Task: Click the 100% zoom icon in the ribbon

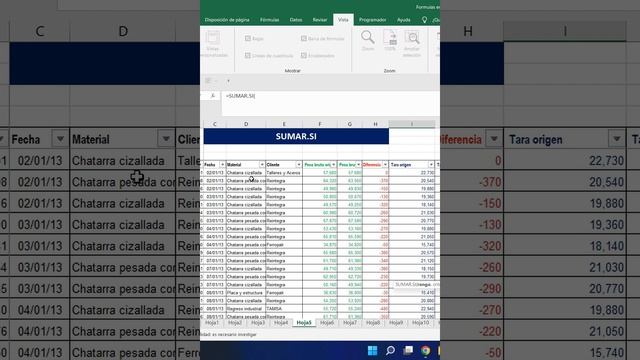Action: click(x=390, y=37)
